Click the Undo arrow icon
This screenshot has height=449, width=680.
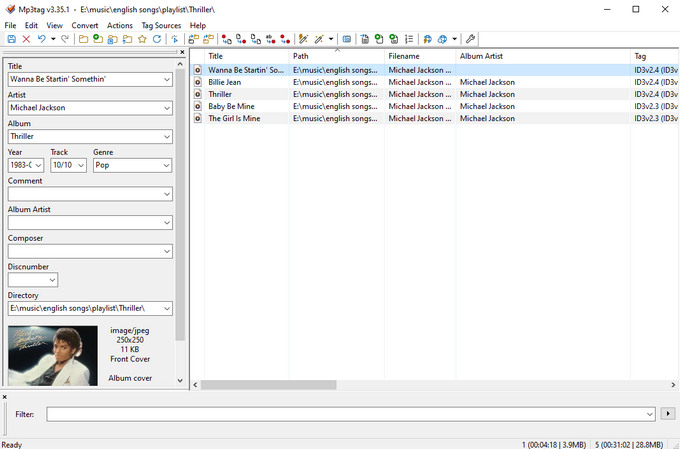pyautogui.click(x=42, y=39)
